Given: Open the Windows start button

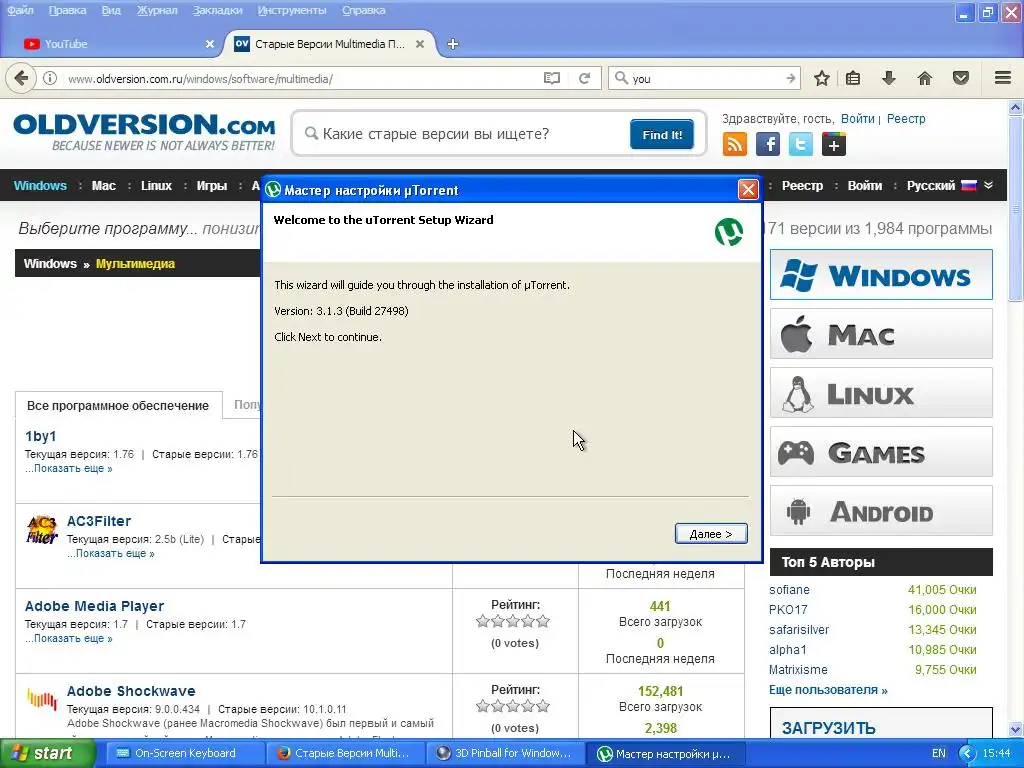Looking at the screenshot, I should [x=47, y=753].
